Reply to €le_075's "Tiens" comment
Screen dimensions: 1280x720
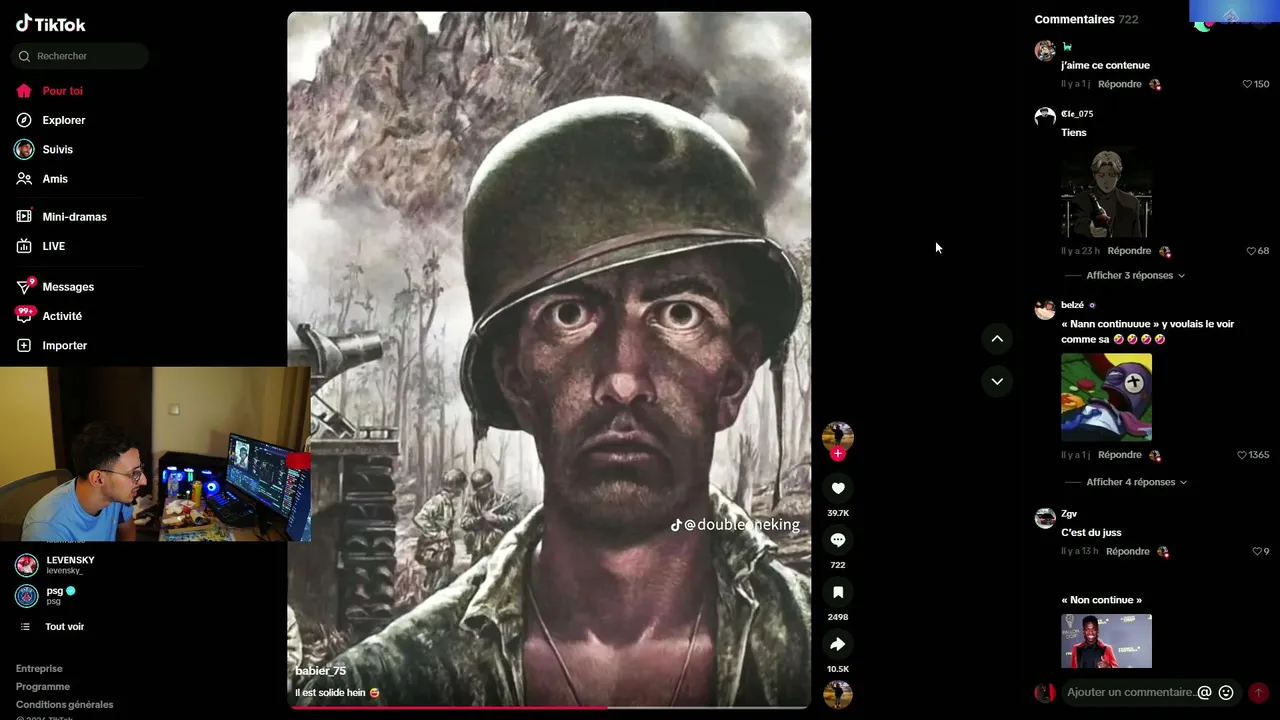pos(1130,251)
